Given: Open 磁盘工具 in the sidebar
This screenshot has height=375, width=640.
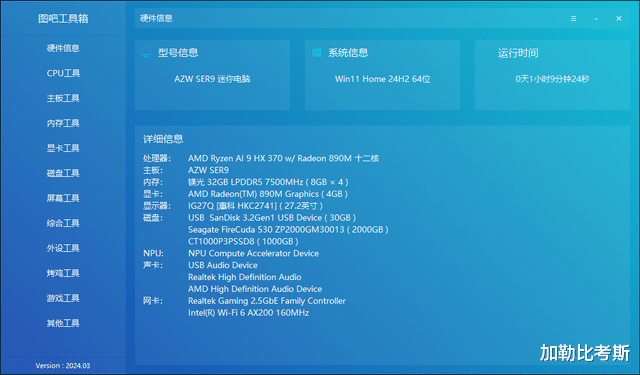Looking at the screenshot, I should tap(63, 173).
